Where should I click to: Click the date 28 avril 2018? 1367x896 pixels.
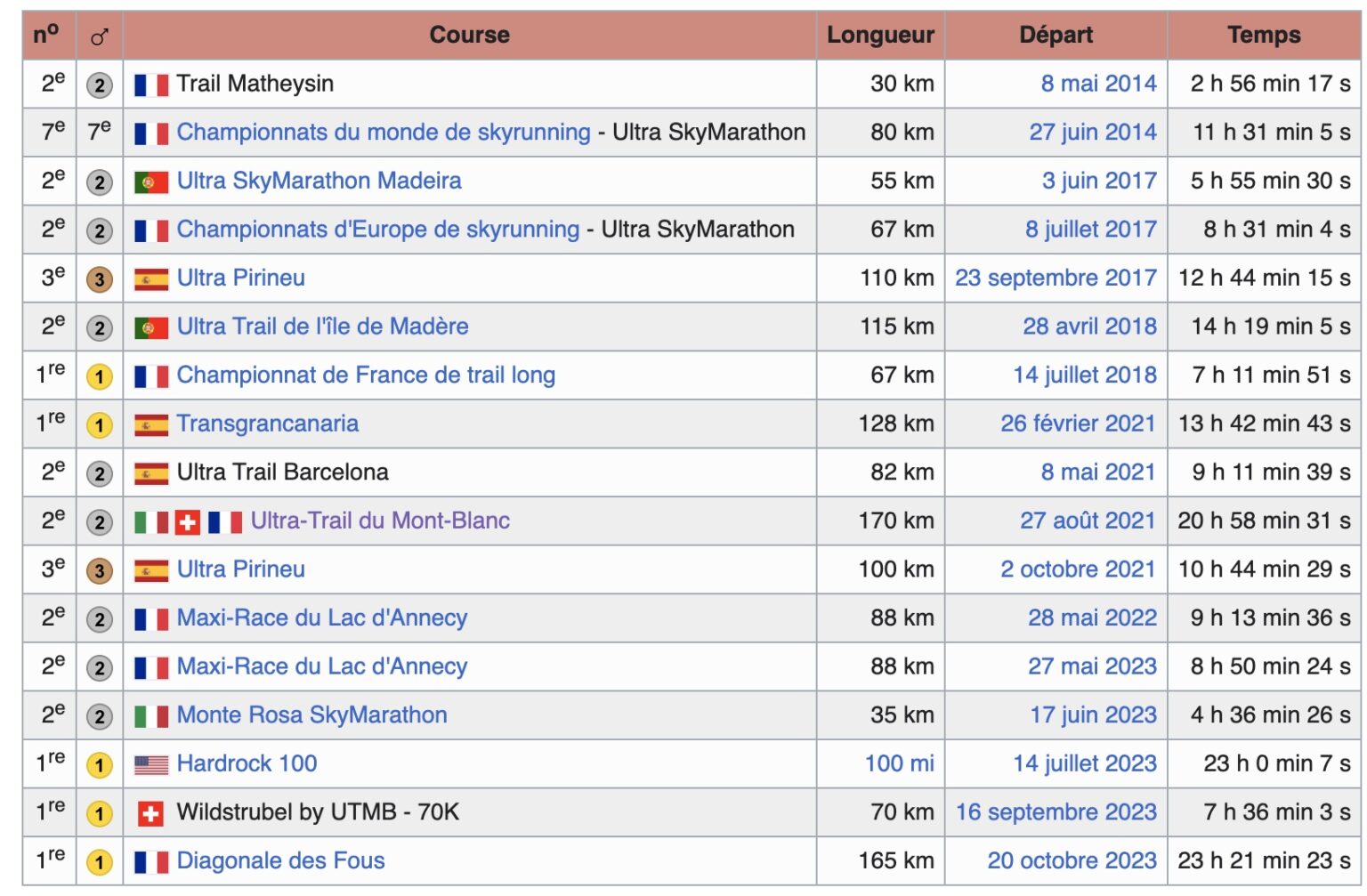click(1090, 327)
